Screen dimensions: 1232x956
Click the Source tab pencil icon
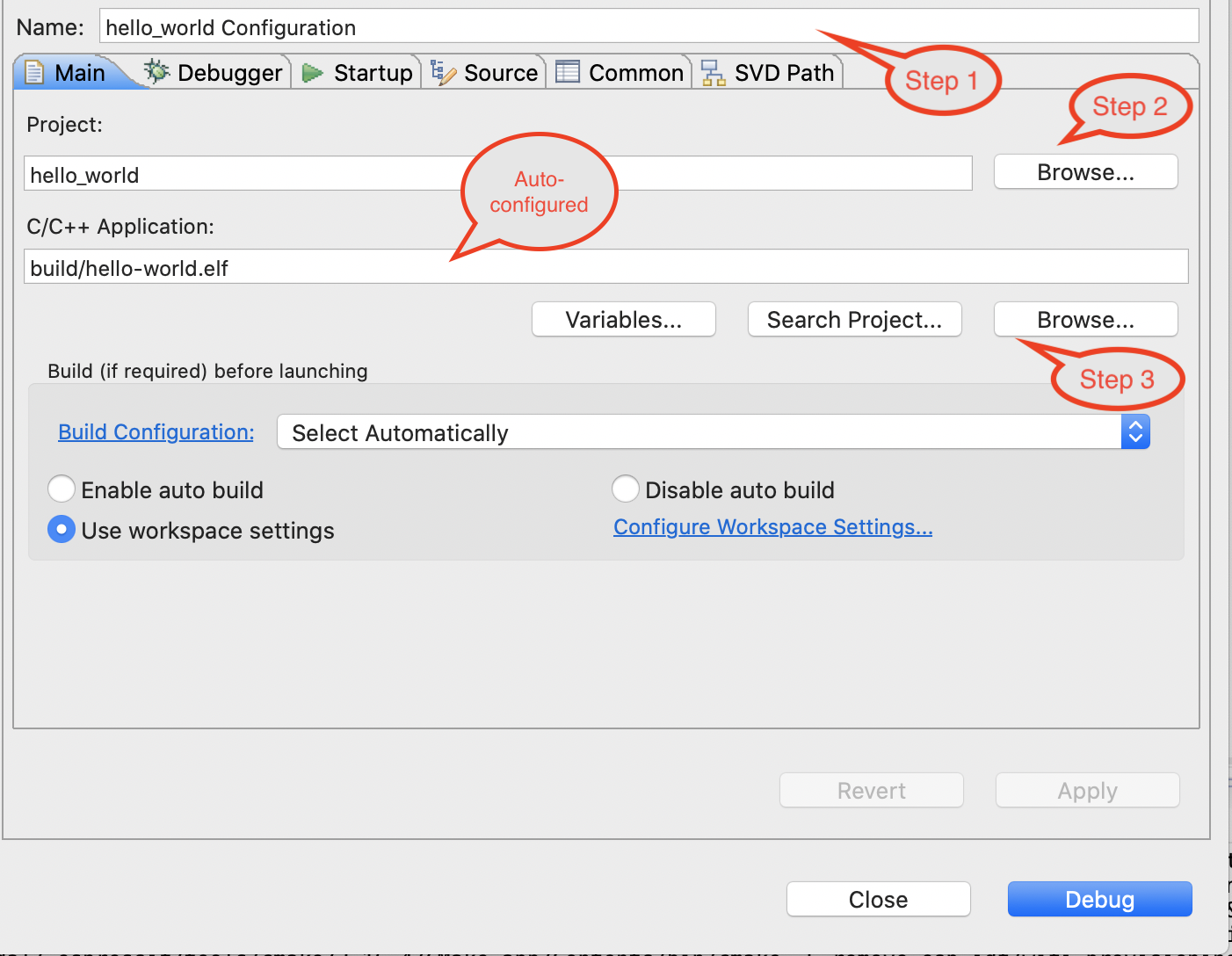(444, 73)
